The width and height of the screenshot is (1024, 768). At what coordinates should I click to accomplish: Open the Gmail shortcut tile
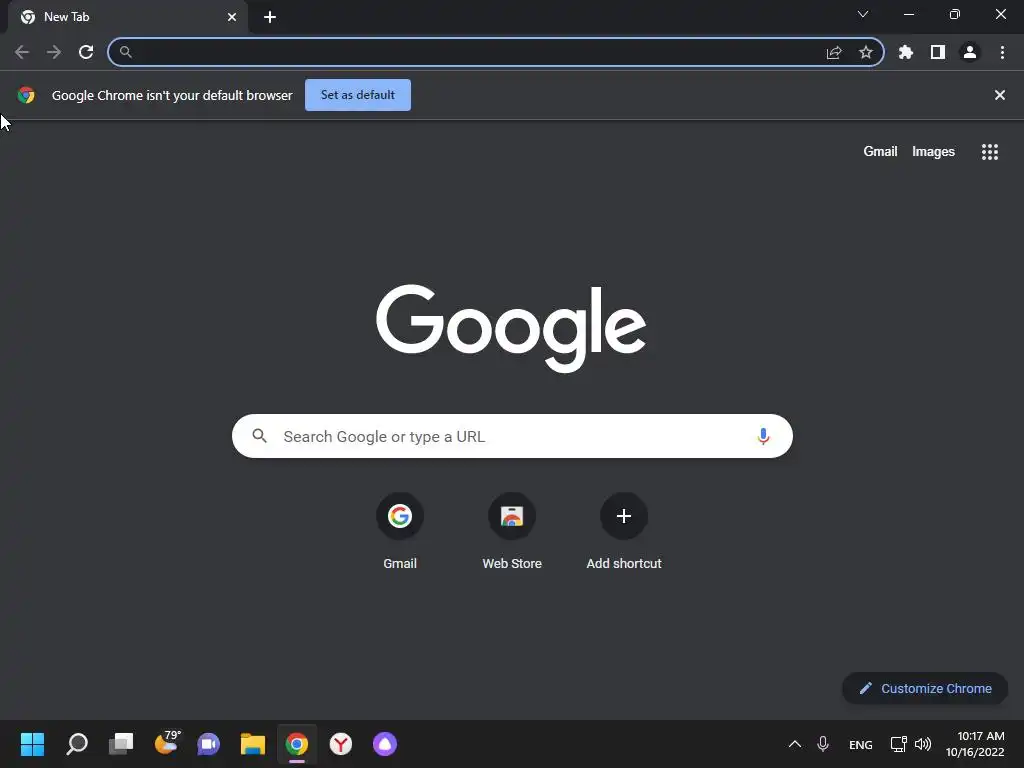400,531
